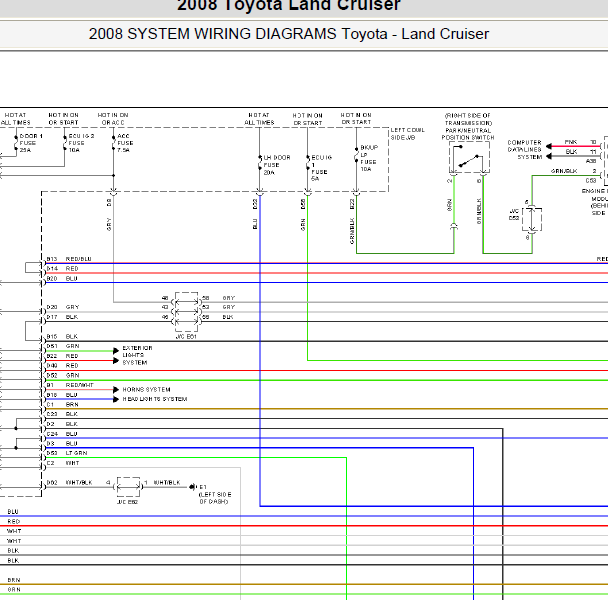Click the 'D2 BLK' terminal label
608x600 pixels.
tap(62, 424)
